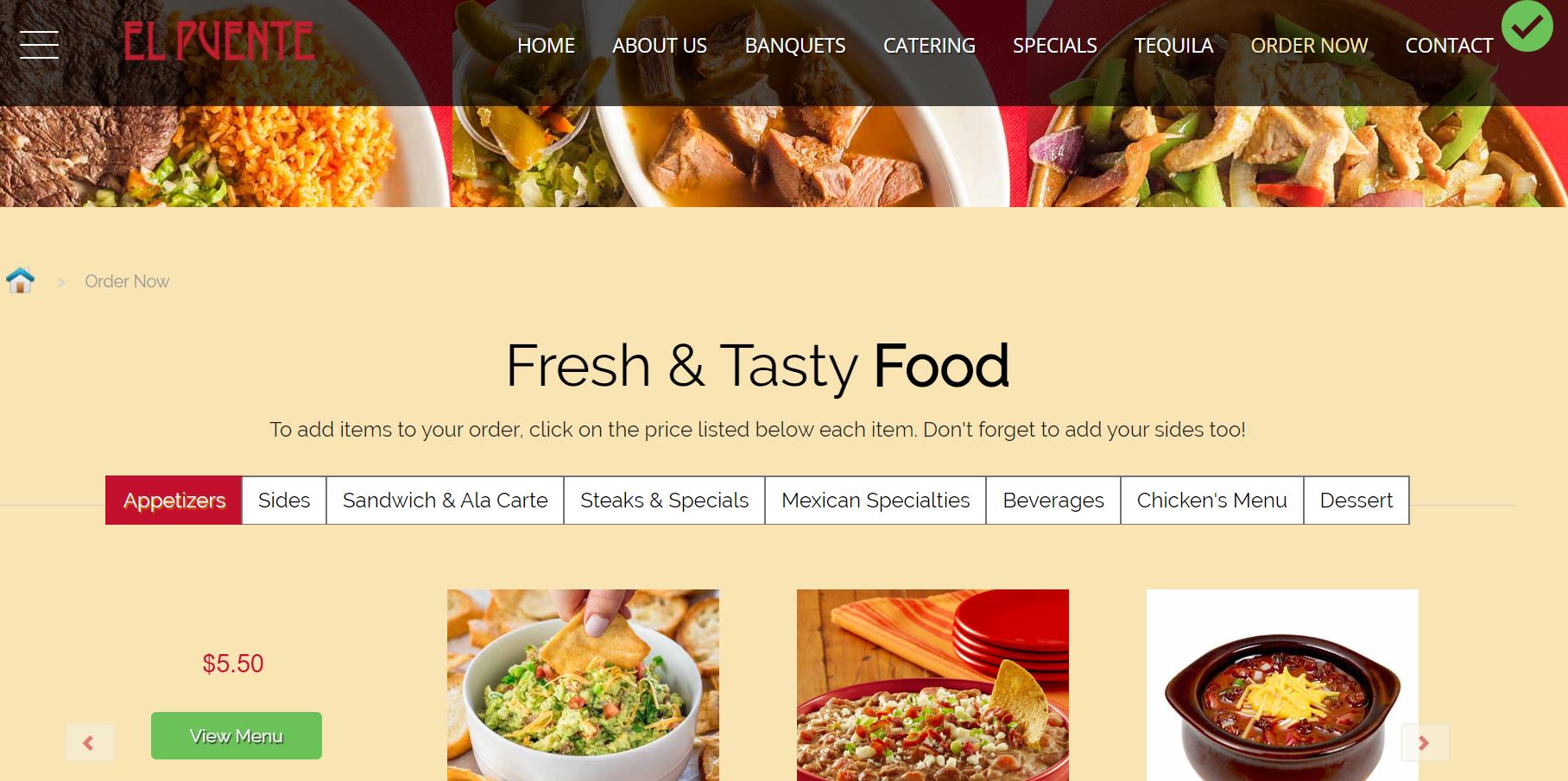Click the Order Now breadcrumb link
This screenshot has width=1568, height=781.
[127, 281]
